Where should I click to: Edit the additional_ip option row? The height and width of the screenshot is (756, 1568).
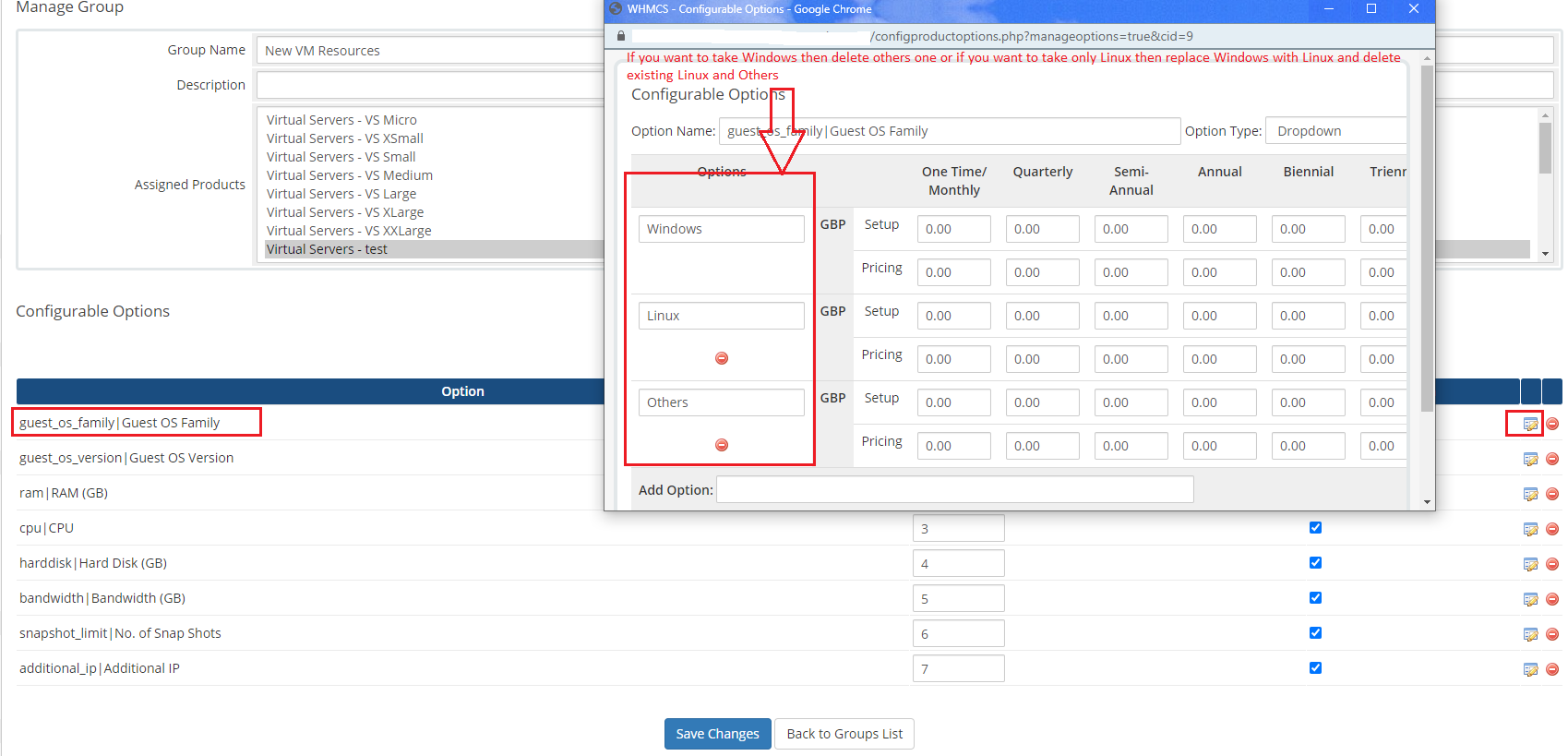tap(1530, 669)
